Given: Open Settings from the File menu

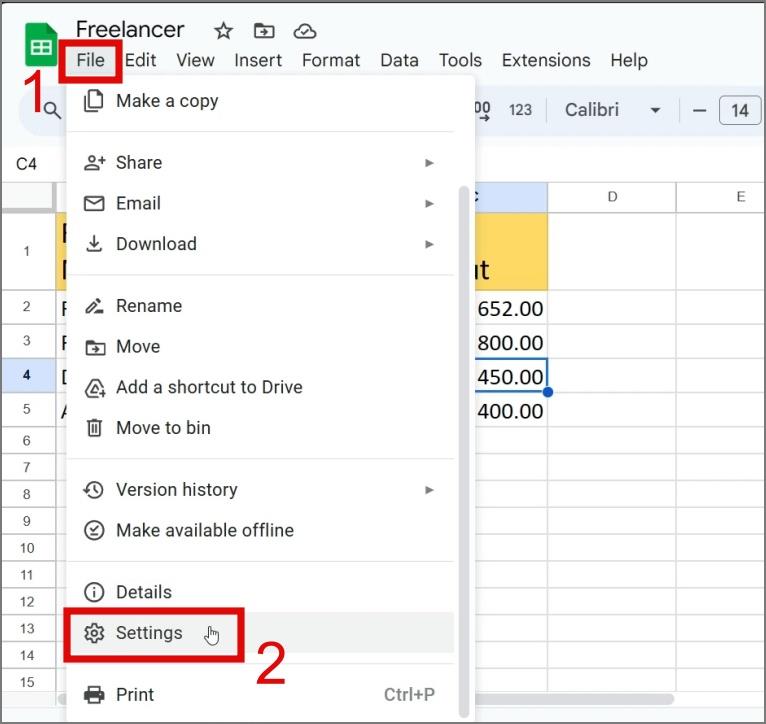Looking at the screenshot, I should pyautogui.click(x=260, y=633).
